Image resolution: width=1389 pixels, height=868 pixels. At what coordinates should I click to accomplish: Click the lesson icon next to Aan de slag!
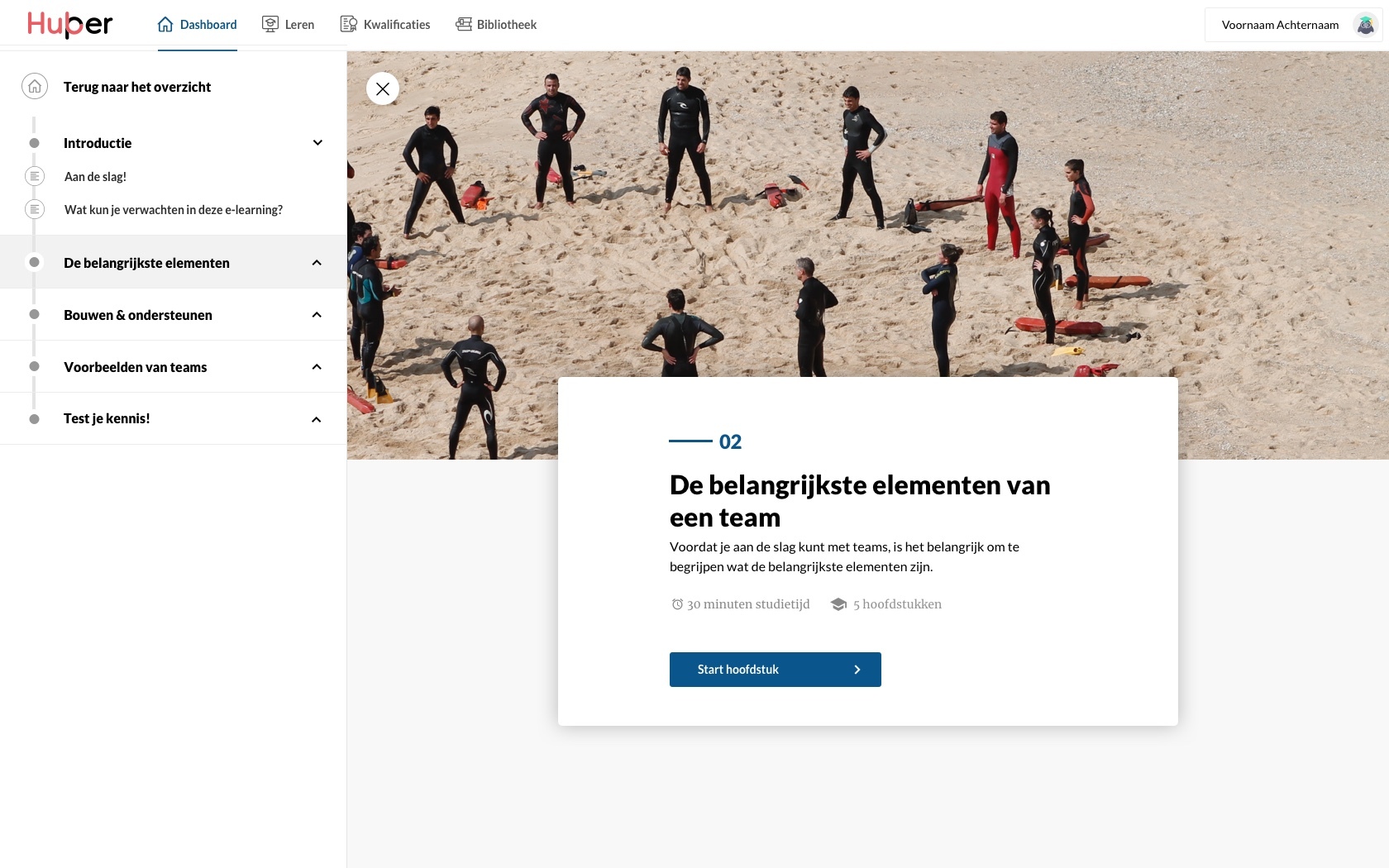[35, 176]
